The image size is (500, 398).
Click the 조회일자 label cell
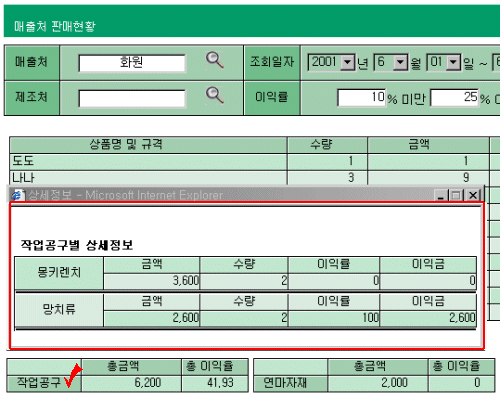point(272,62)
